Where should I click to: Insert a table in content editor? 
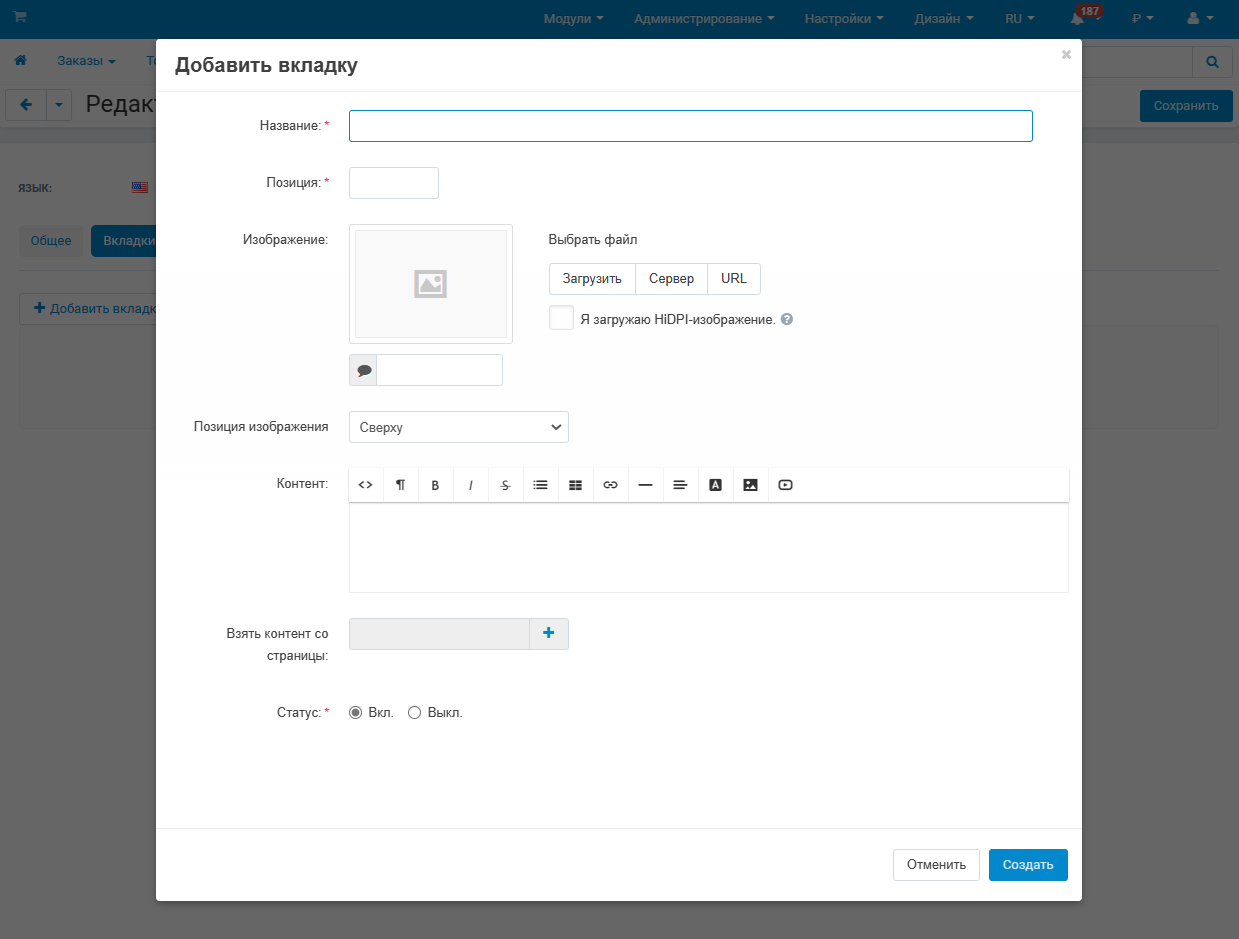[x=575, y=485]
